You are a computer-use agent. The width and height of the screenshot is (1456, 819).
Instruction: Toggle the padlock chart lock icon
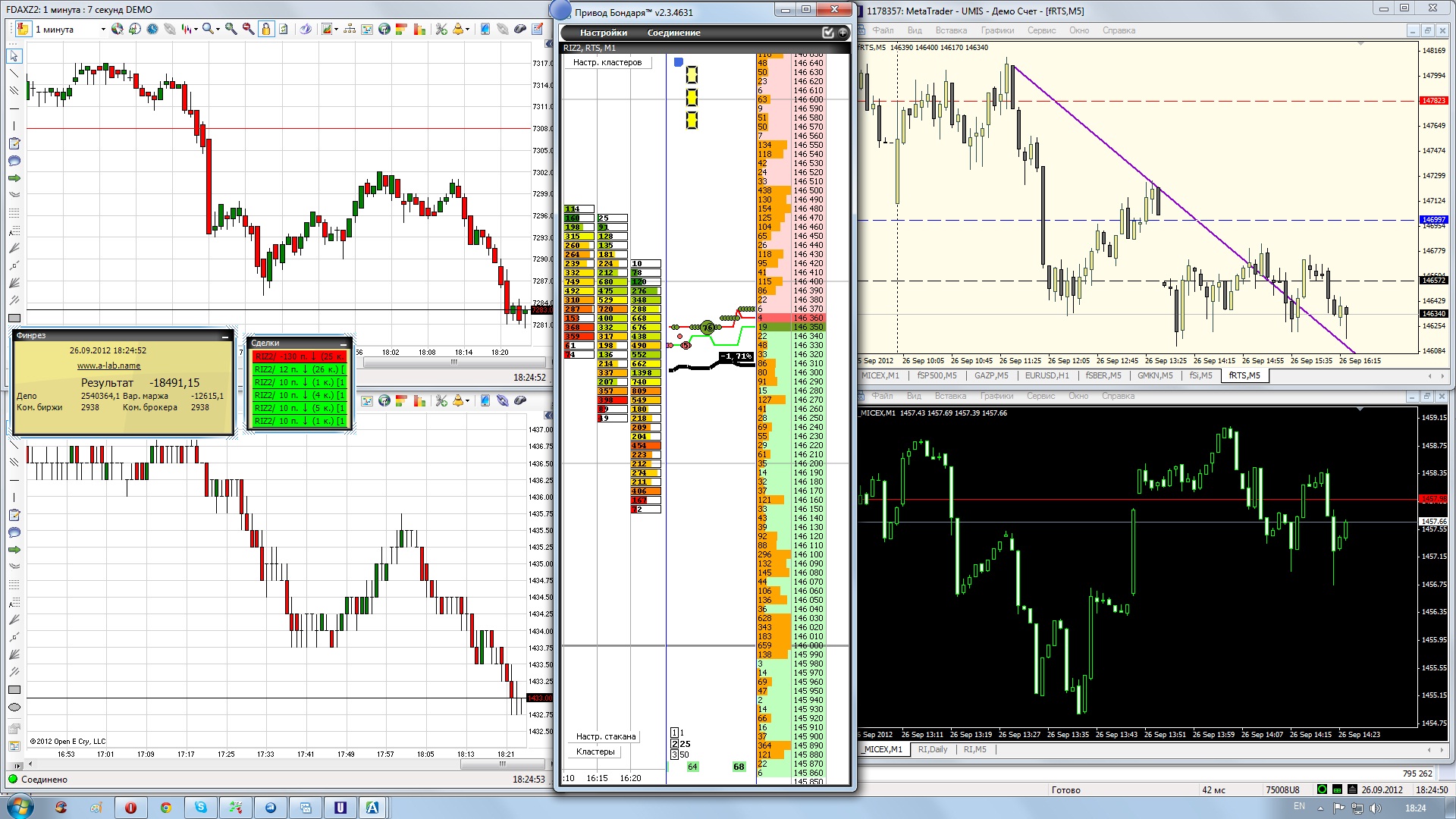266,29
